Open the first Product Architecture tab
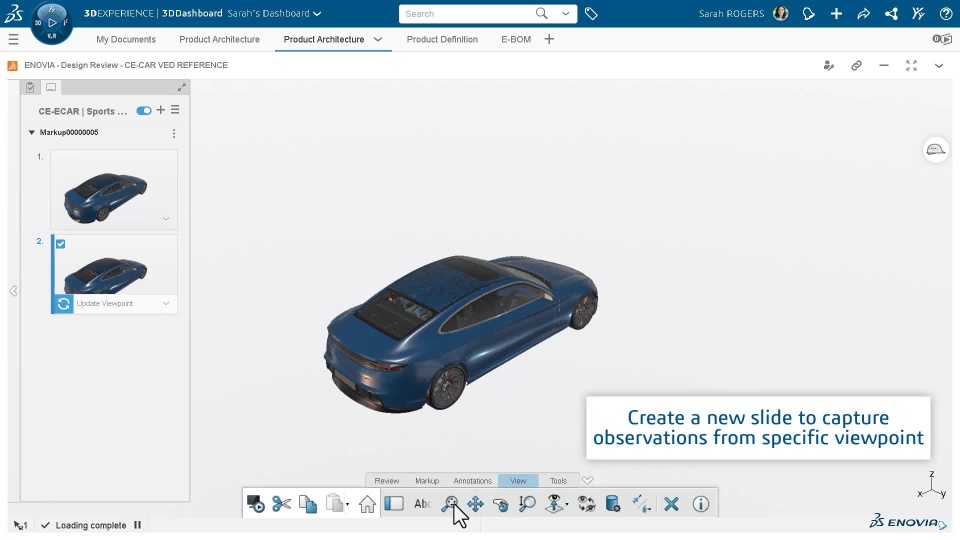Image resolution: width=960 pixels, height=540 pixels. [219, 39]
